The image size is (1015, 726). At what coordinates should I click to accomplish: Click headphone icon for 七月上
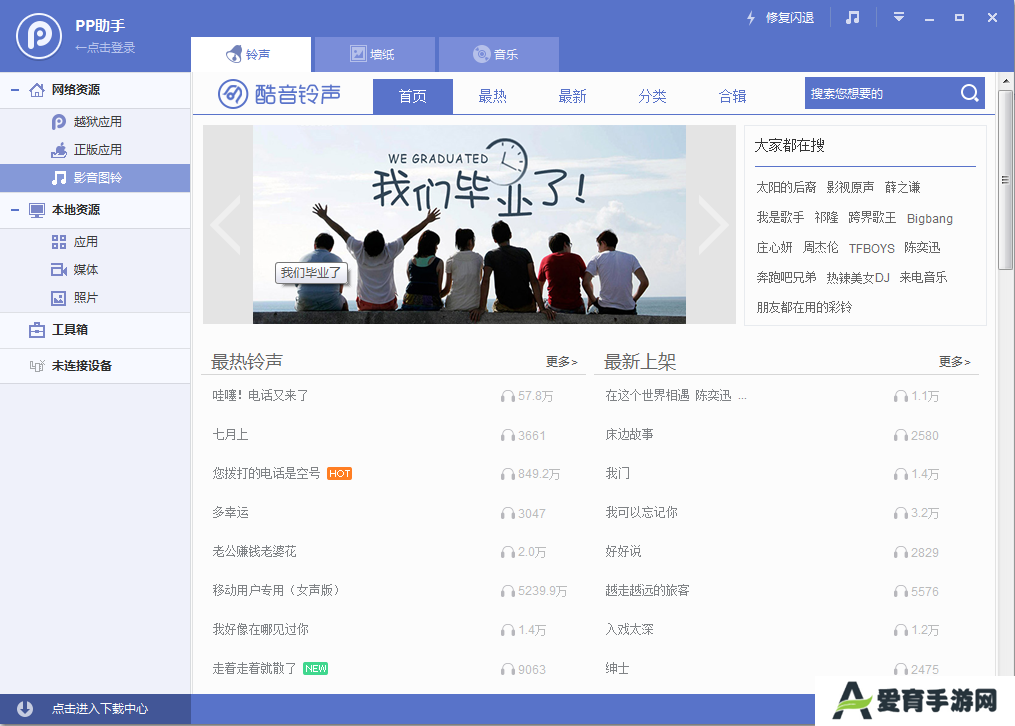[x=508, y=435]
